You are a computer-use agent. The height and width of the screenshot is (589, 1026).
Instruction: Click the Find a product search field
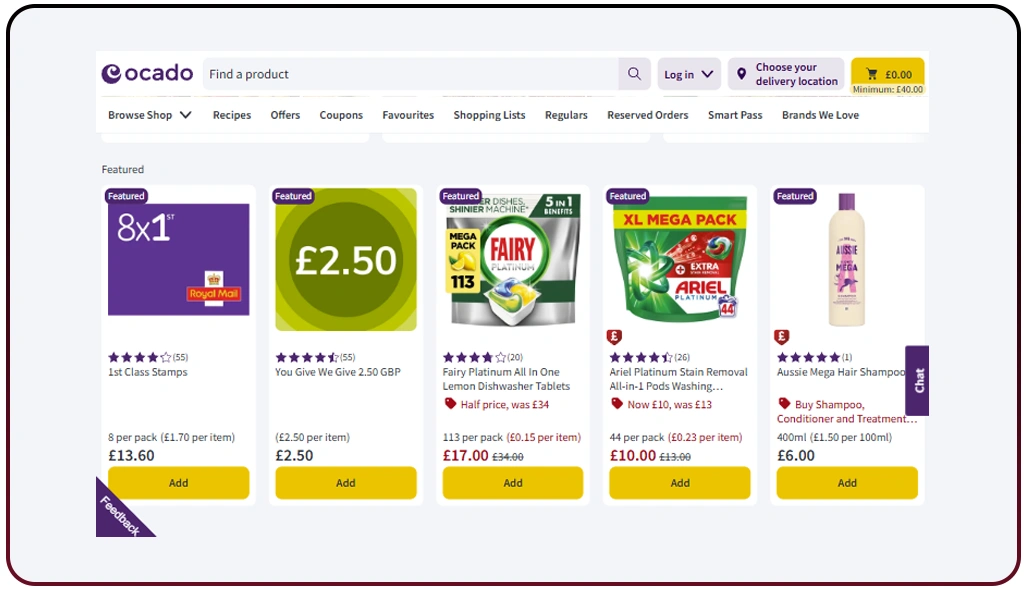400,74
